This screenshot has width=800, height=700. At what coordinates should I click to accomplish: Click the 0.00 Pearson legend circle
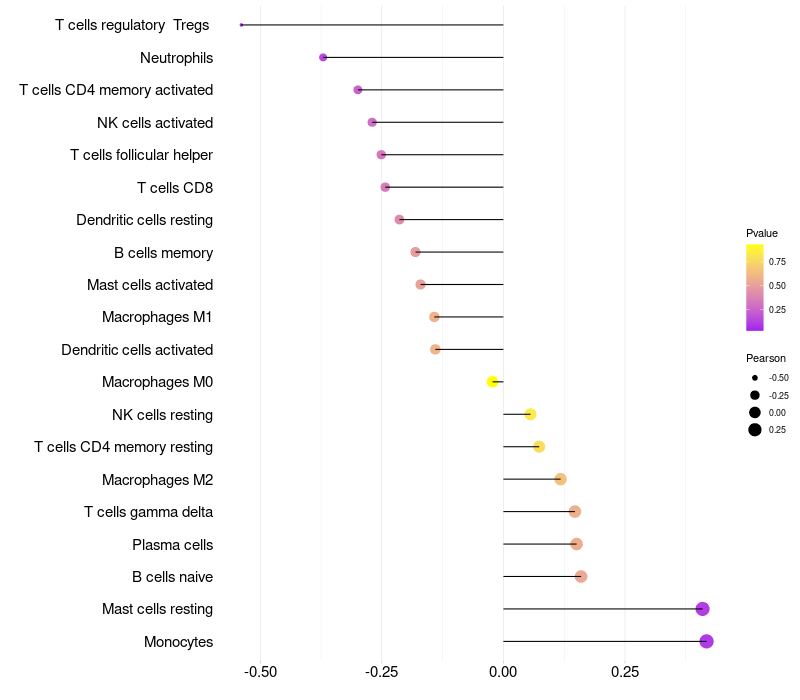[x=755, y=412]
